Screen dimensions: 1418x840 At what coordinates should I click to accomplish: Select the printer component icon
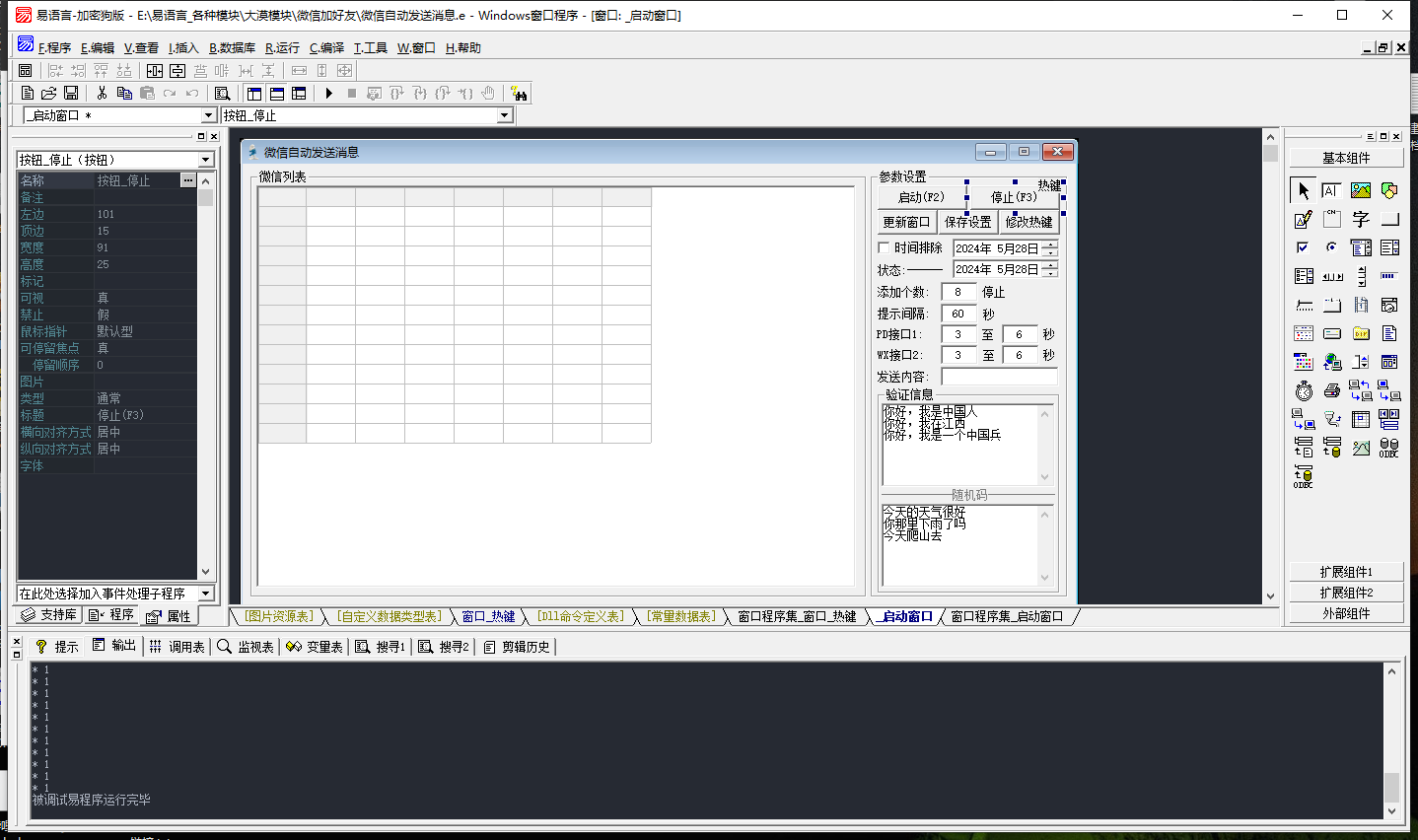point(1332,390)
